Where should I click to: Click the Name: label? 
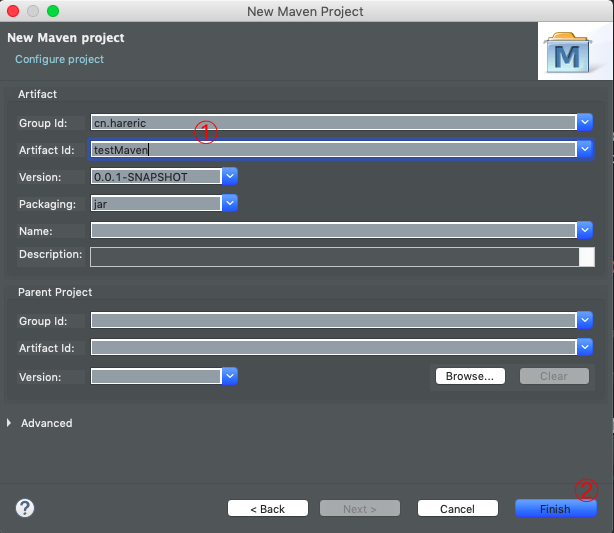tap(36, 231)
